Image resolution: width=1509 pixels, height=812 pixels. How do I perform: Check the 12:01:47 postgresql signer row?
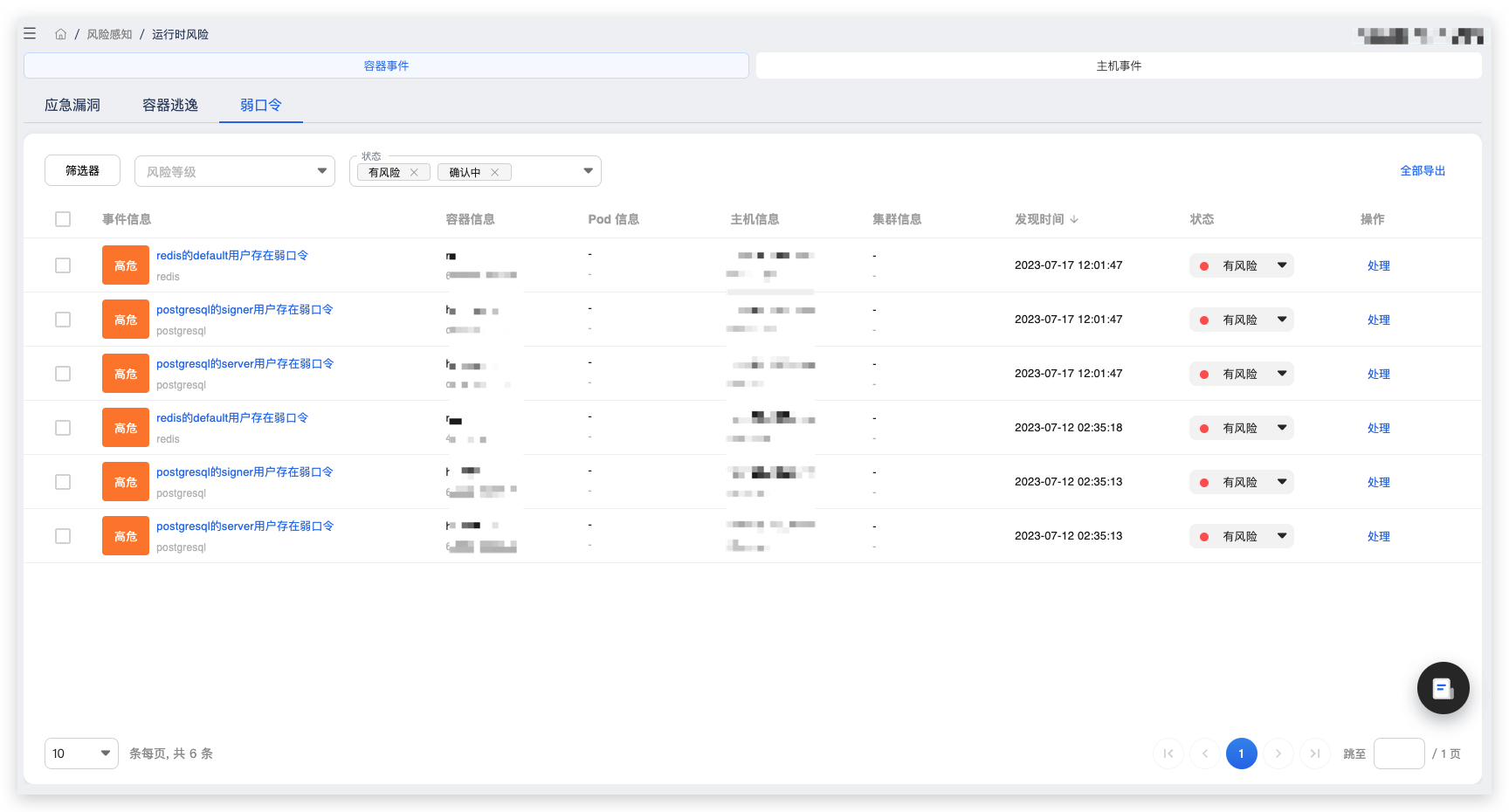point(63,320)
